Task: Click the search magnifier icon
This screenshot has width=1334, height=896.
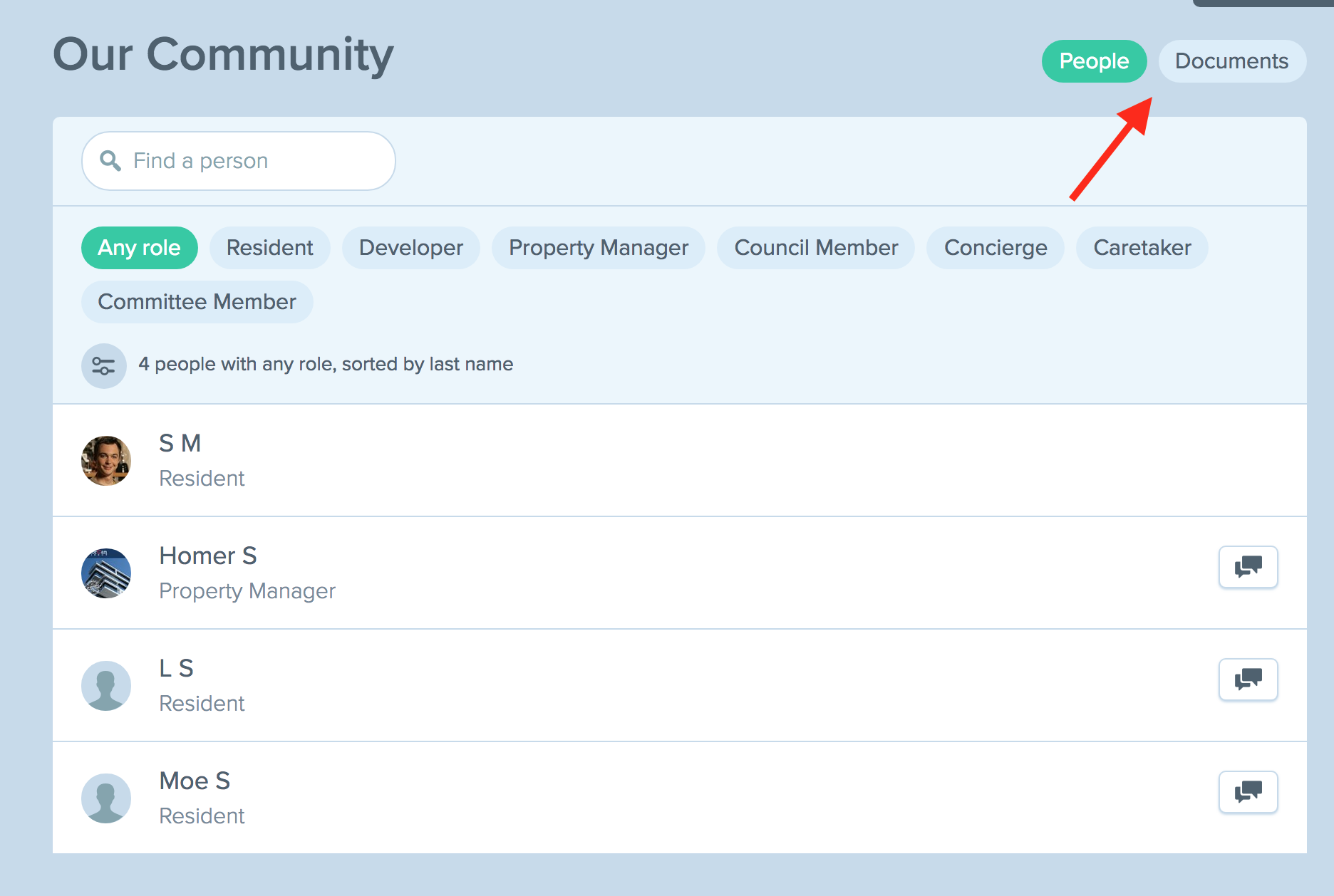Action: click(110, 161)
